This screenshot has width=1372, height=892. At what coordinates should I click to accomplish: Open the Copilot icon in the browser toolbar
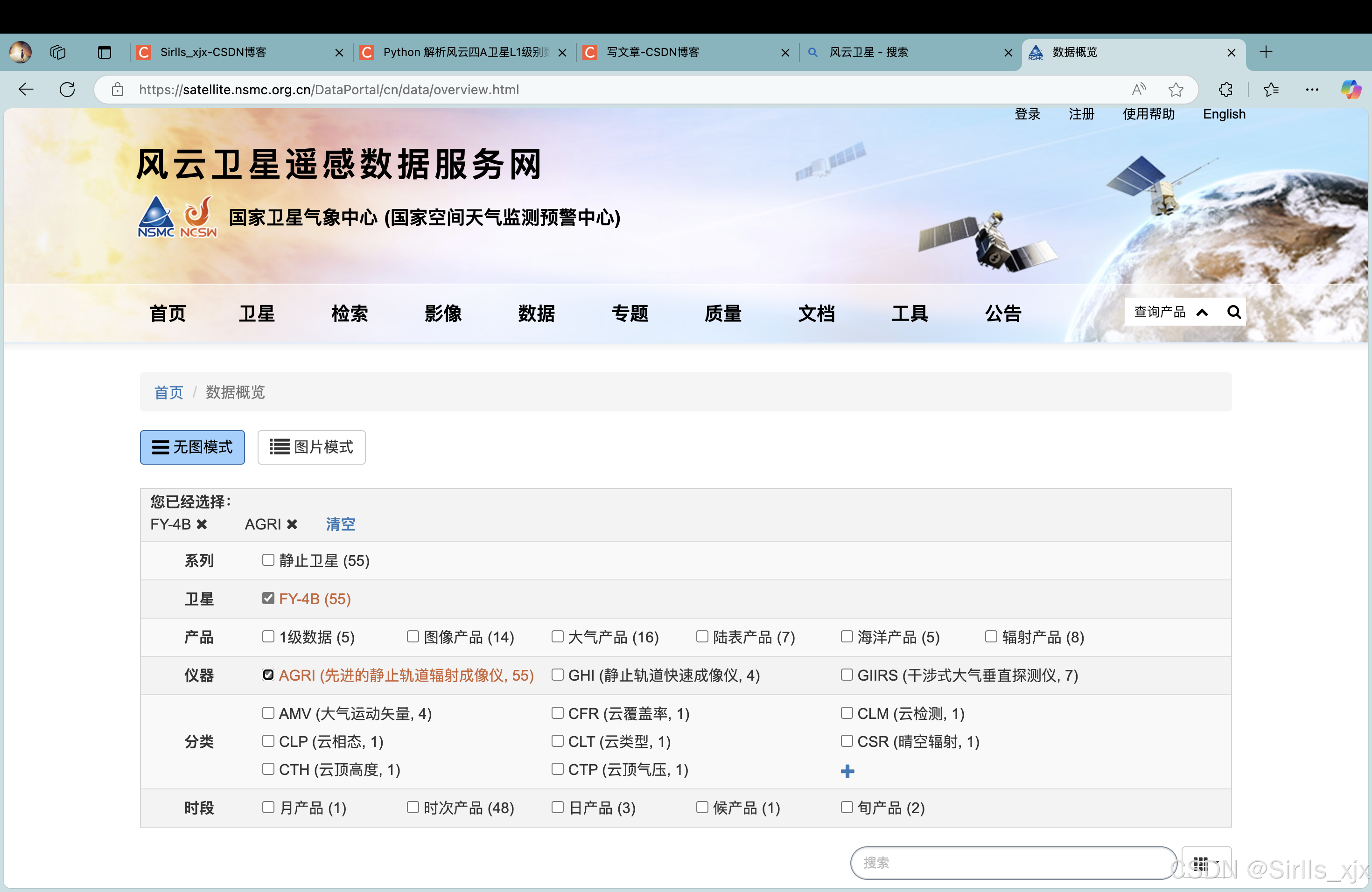1351,89
